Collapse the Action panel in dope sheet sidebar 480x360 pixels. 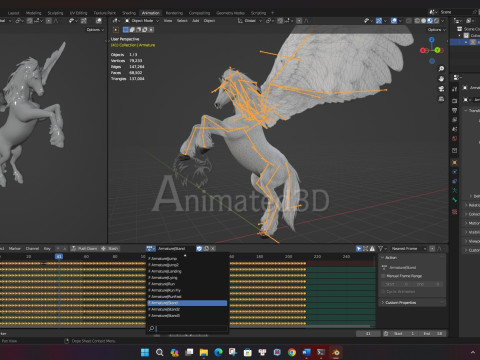[x=412, y=258]
